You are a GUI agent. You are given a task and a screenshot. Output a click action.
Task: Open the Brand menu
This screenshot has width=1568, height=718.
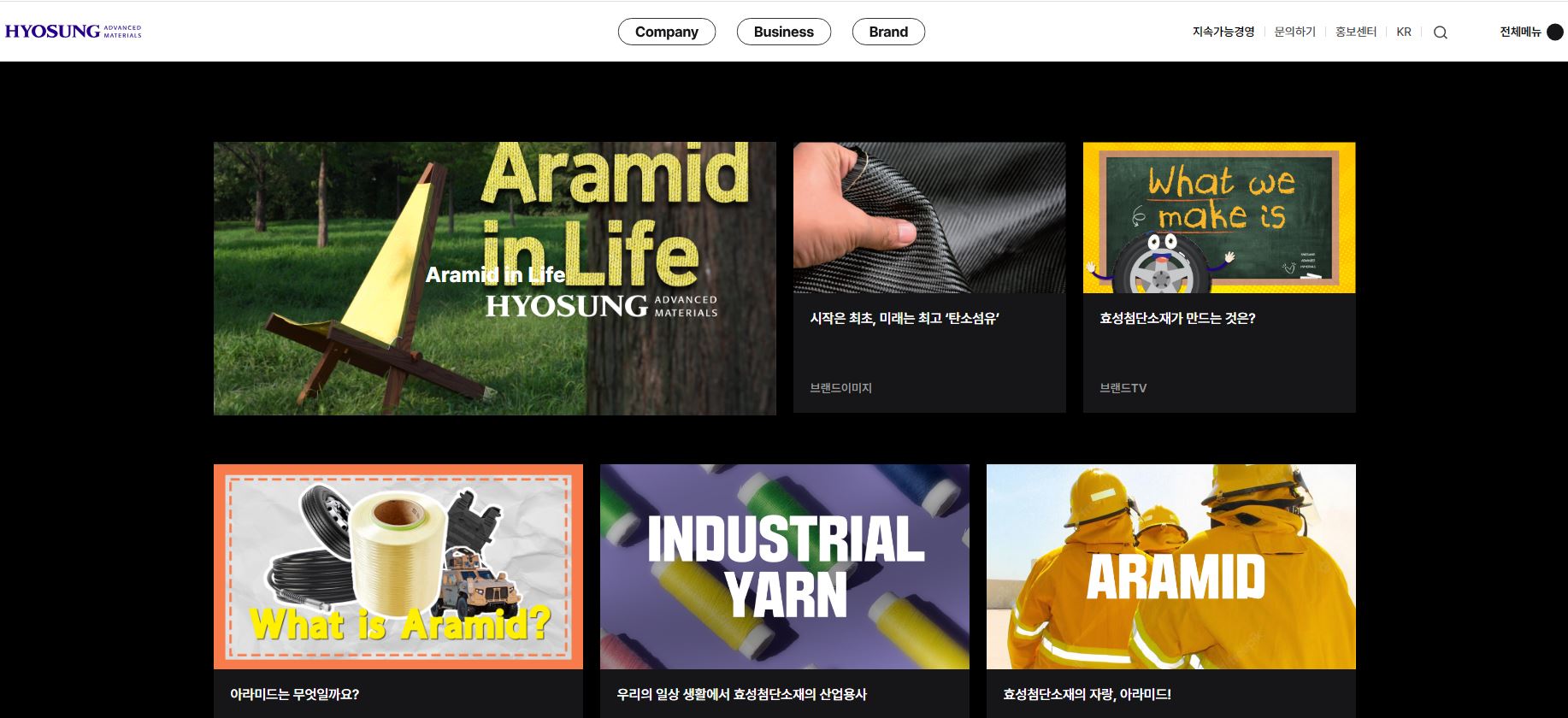(888, 32)
